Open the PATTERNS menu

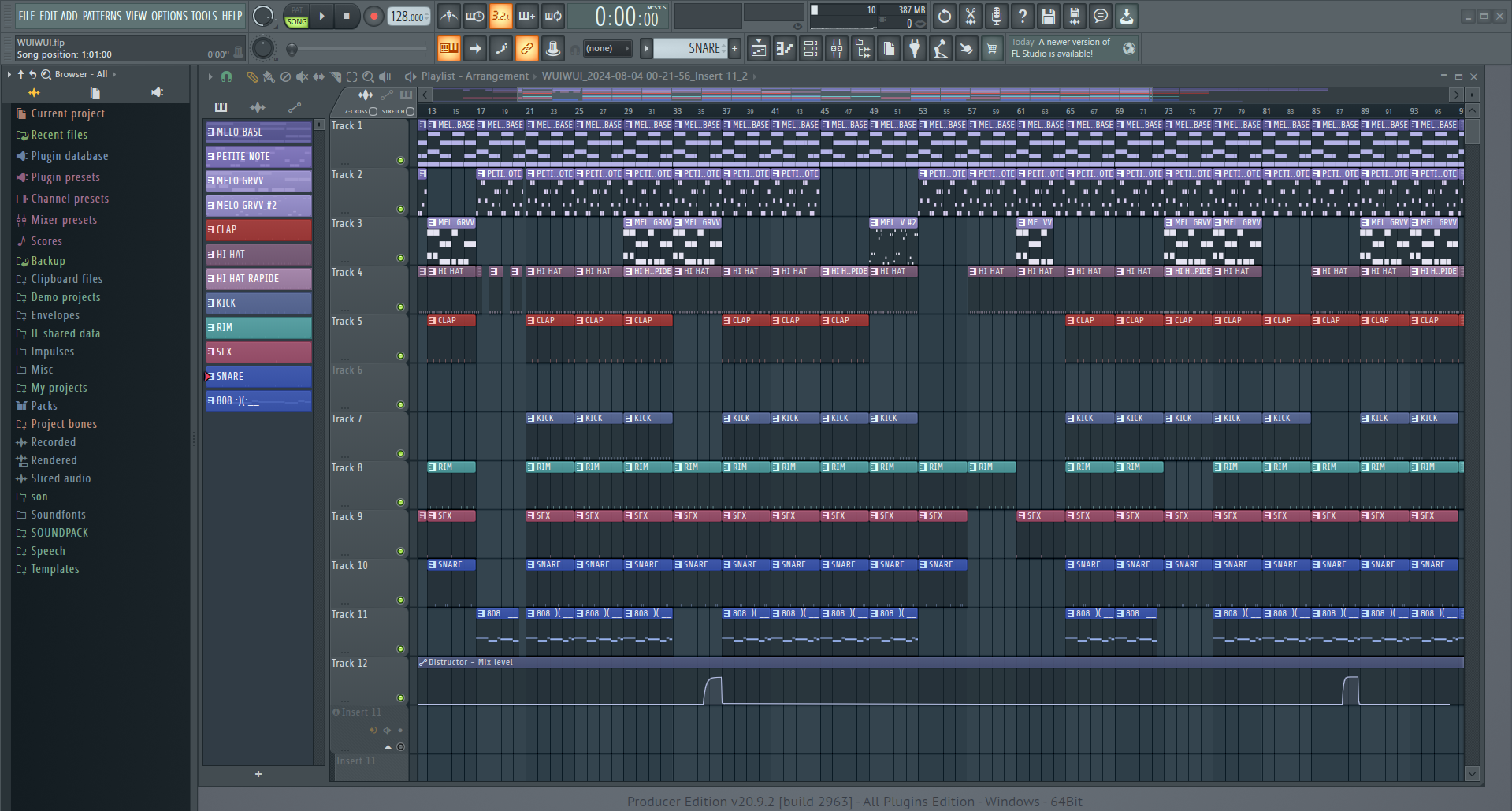(102, 16)
